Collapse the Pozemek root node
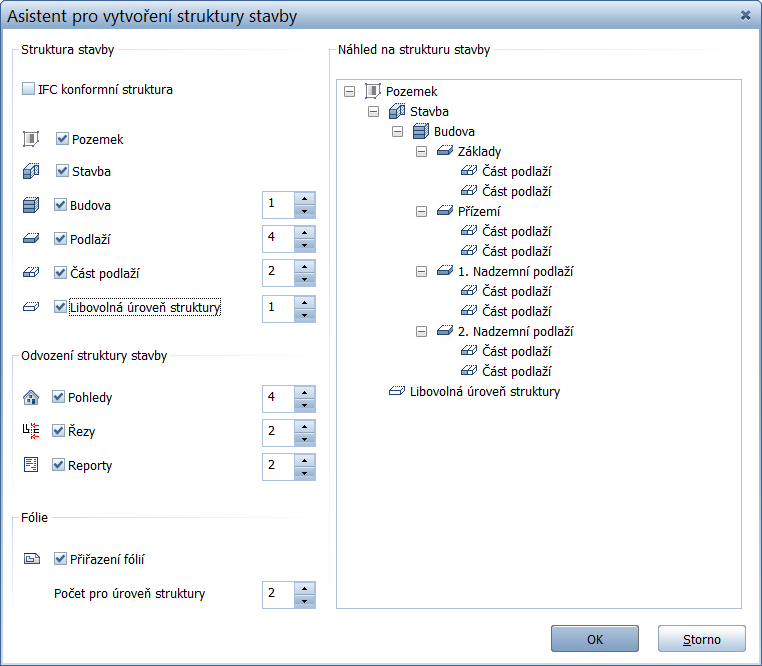 349,91
